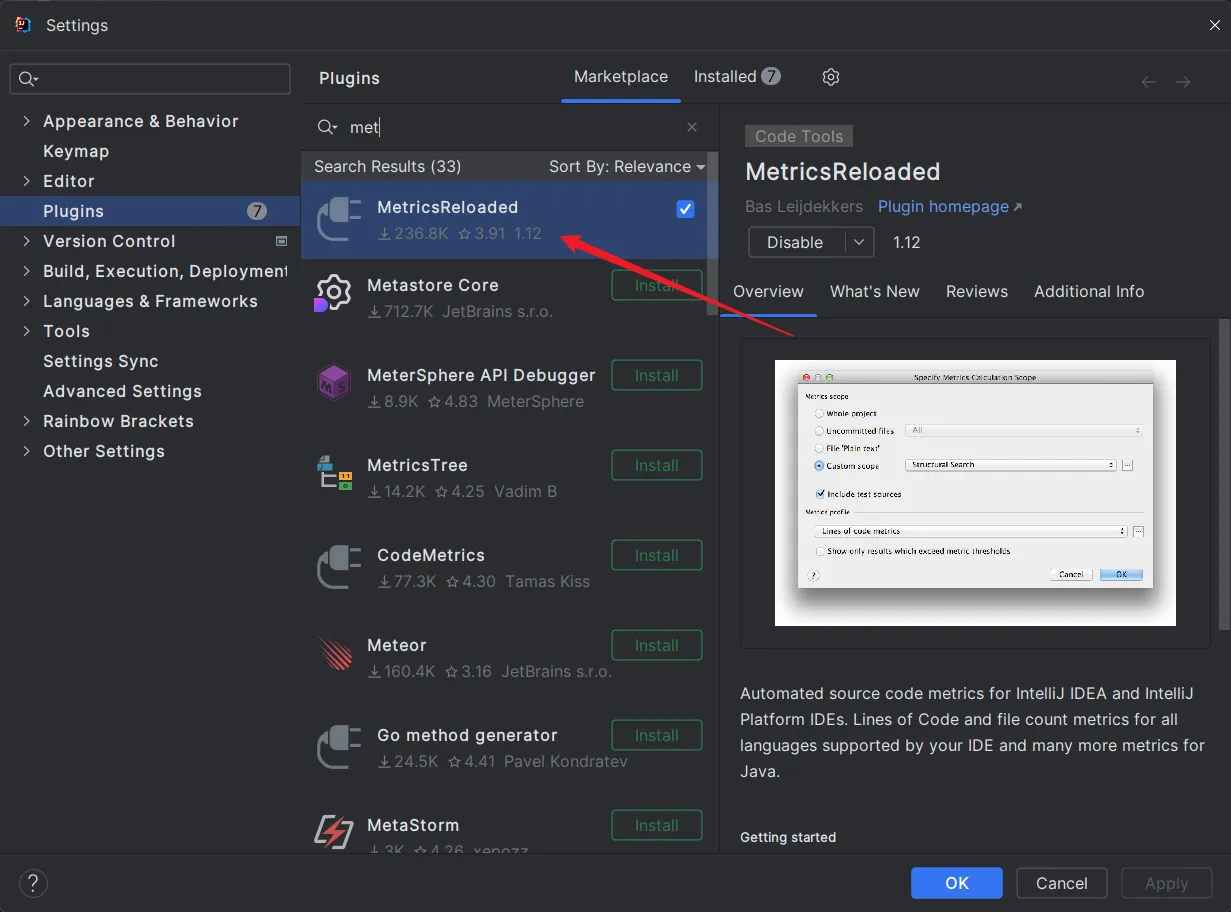Select Keymap in the settings tree
Screen dimensions: 1231x912
76,151
